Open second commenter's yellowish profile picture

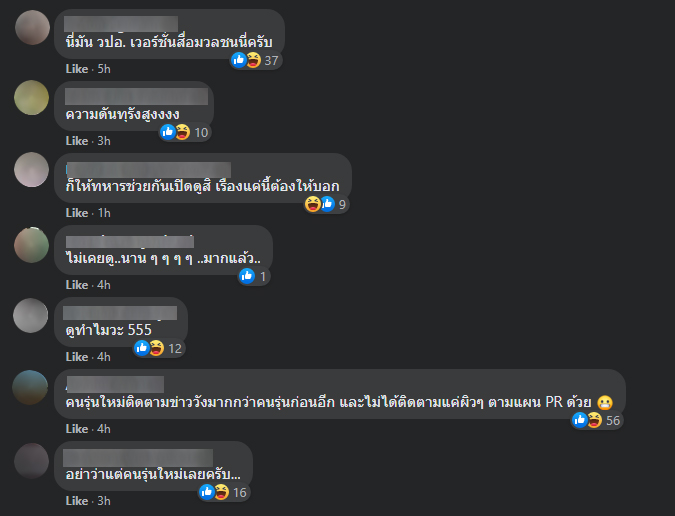click(x=31, y=97)
